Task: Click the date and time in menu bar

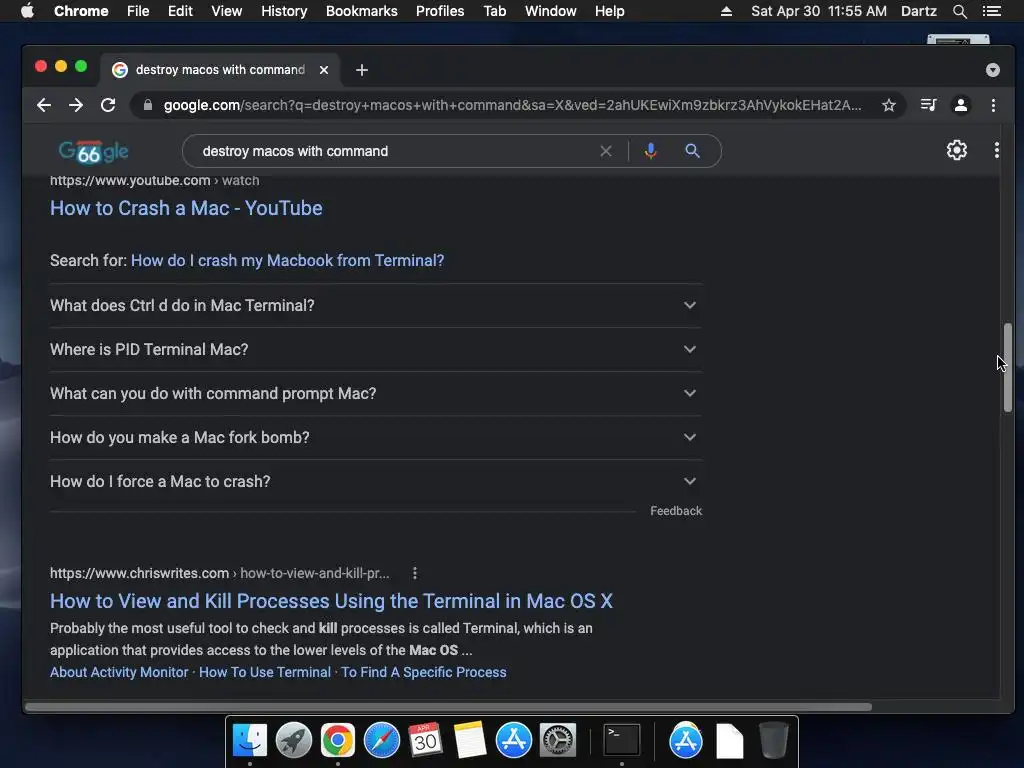Action: [818, 11]
